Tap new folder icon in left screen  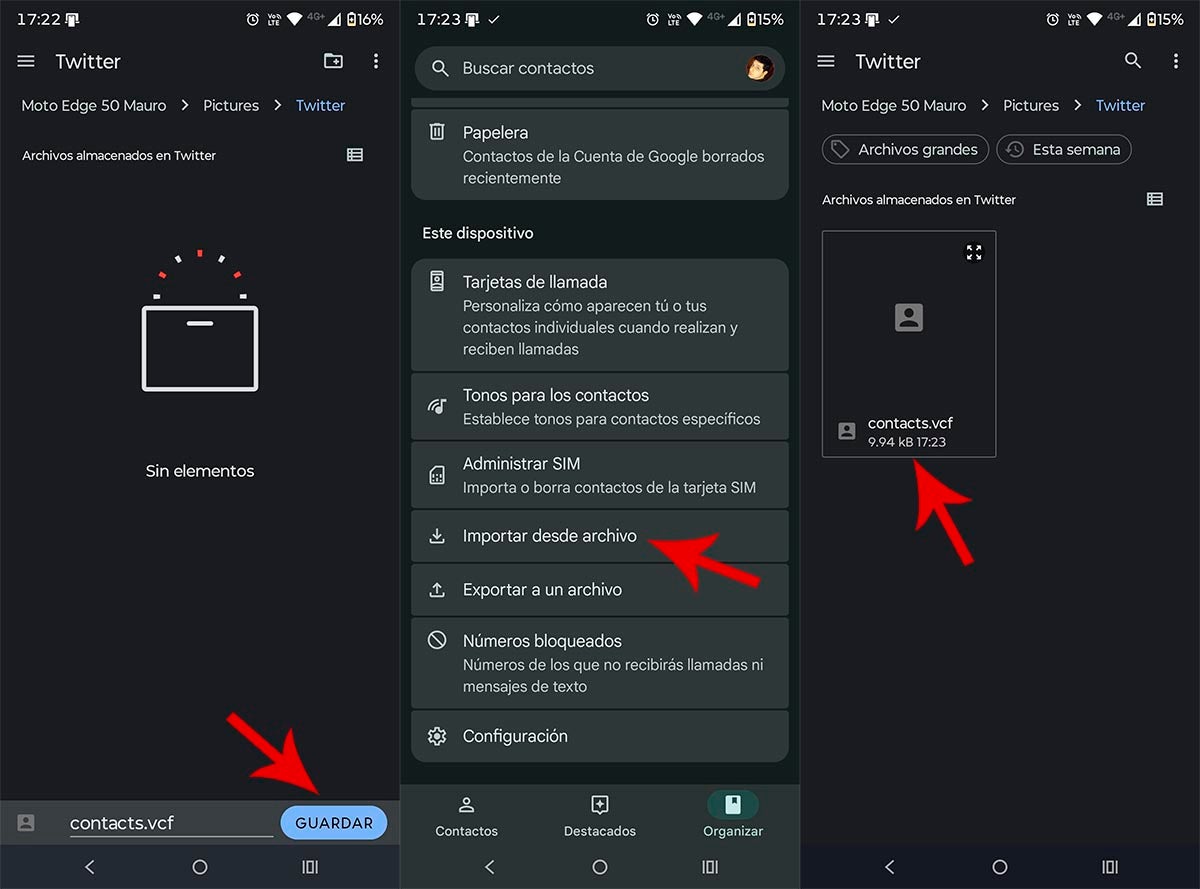pyautogui.click(x=333, y=61)
